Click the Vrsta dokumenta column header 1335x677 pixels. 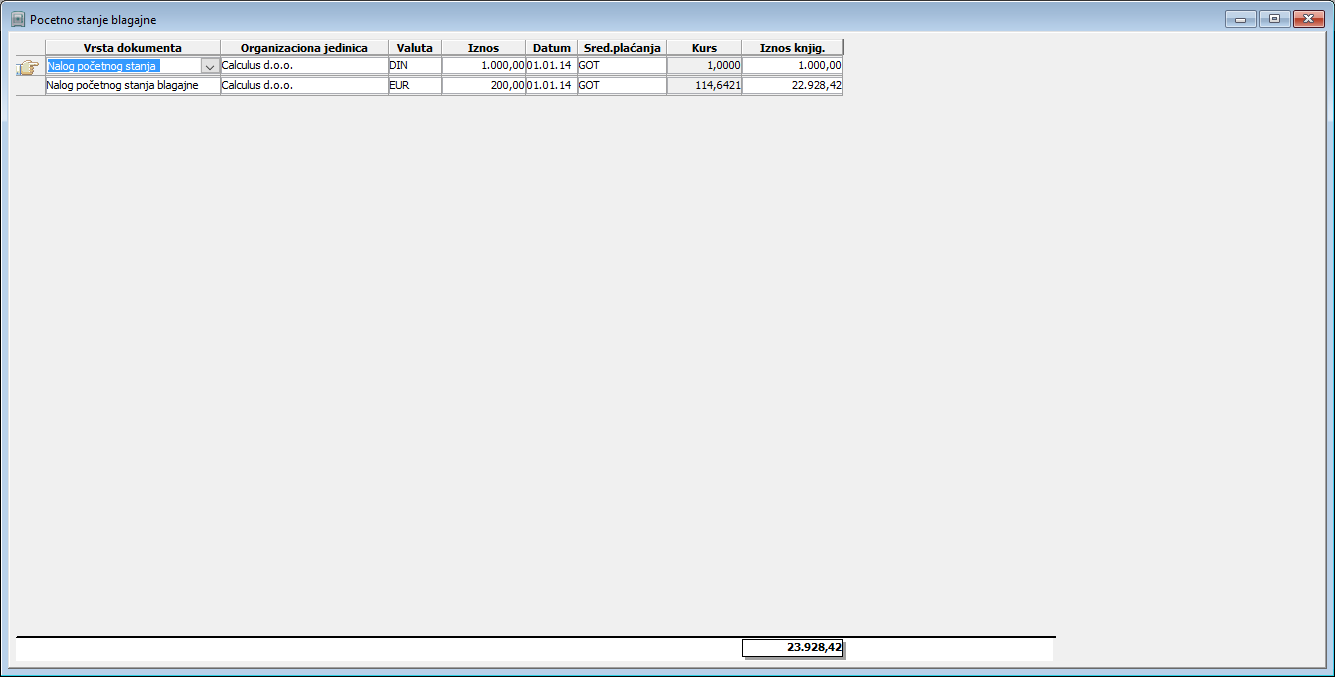pos(132,48)
